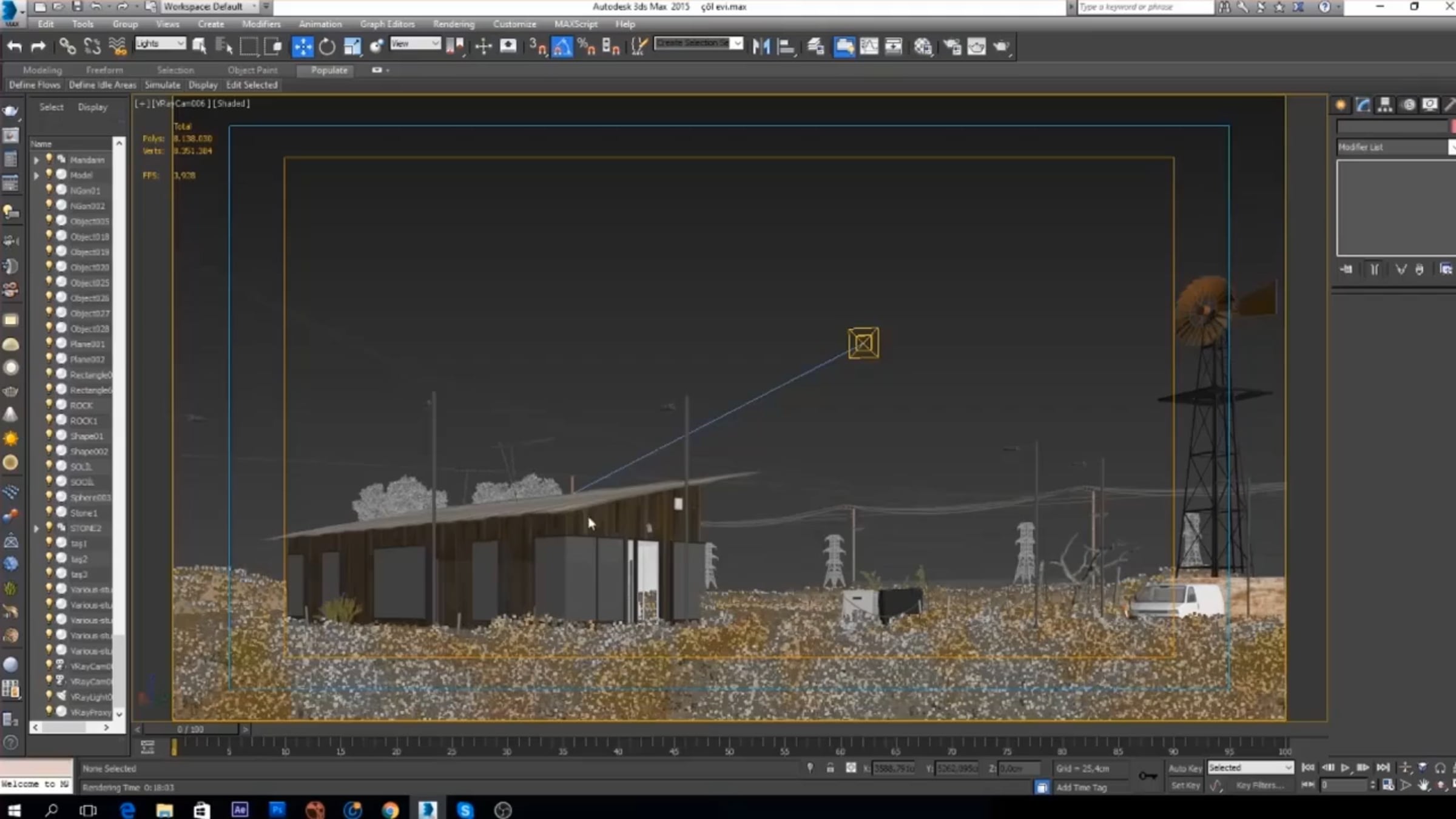The height and width of the screenshot is (819, 1456).
Task: Toggle the lightbulb next to Plane001
Action: [49, 343]
